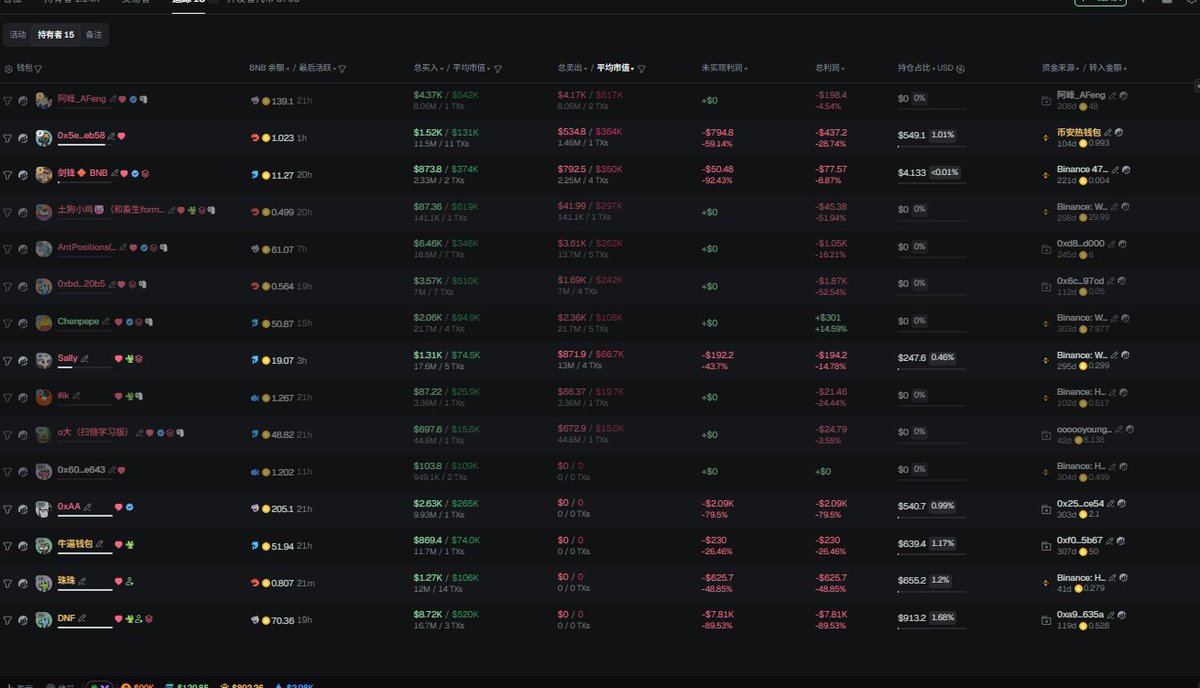The image size is (1200, 688).
Task: Click the holding bar under $913.2 1.68%
Action: coord(932,627)
